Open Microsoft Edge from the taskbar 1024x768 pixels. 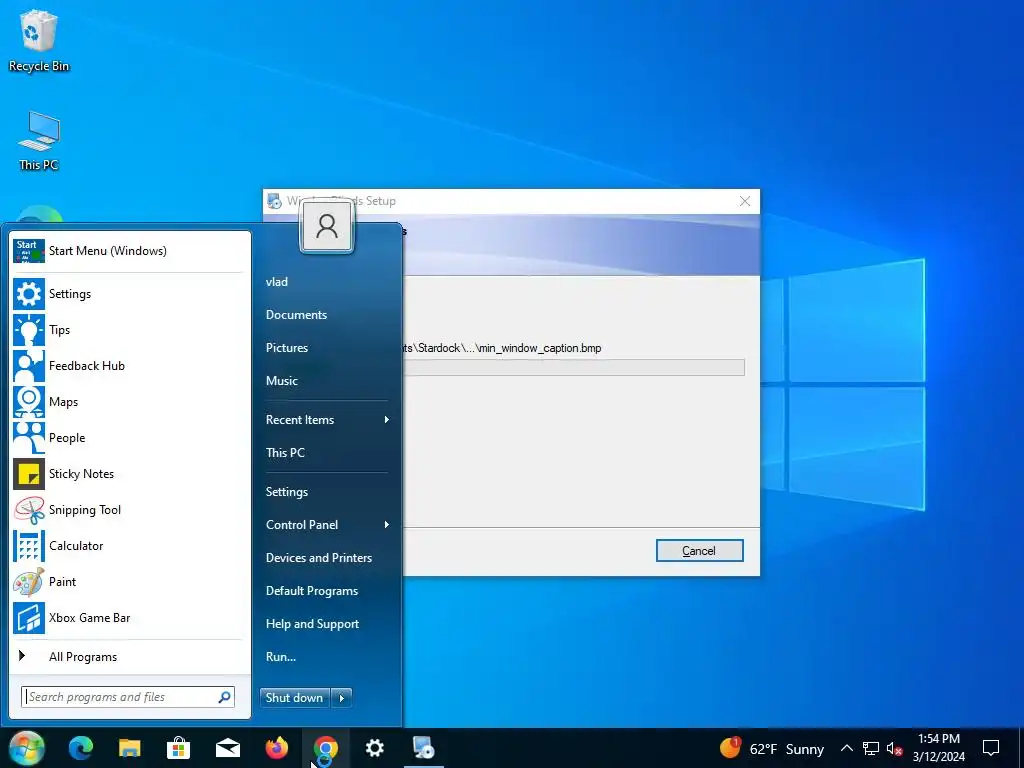click(x=81, y=748)
